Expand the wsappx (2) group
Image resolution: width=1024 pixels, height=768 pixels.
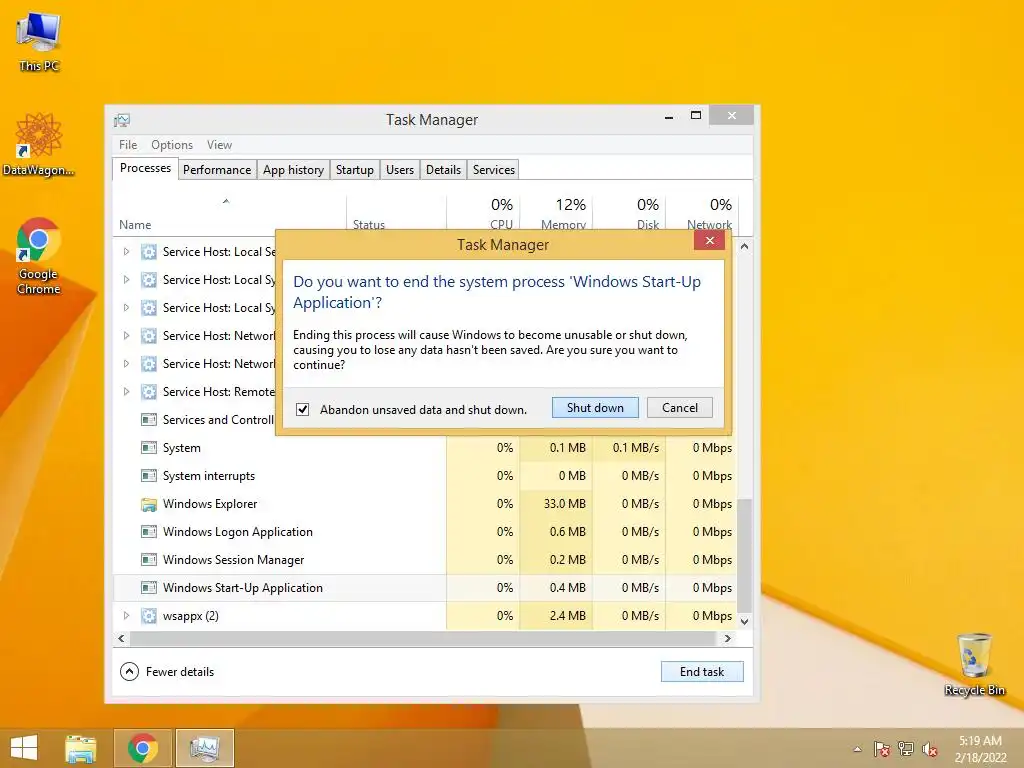pos(126,616)
